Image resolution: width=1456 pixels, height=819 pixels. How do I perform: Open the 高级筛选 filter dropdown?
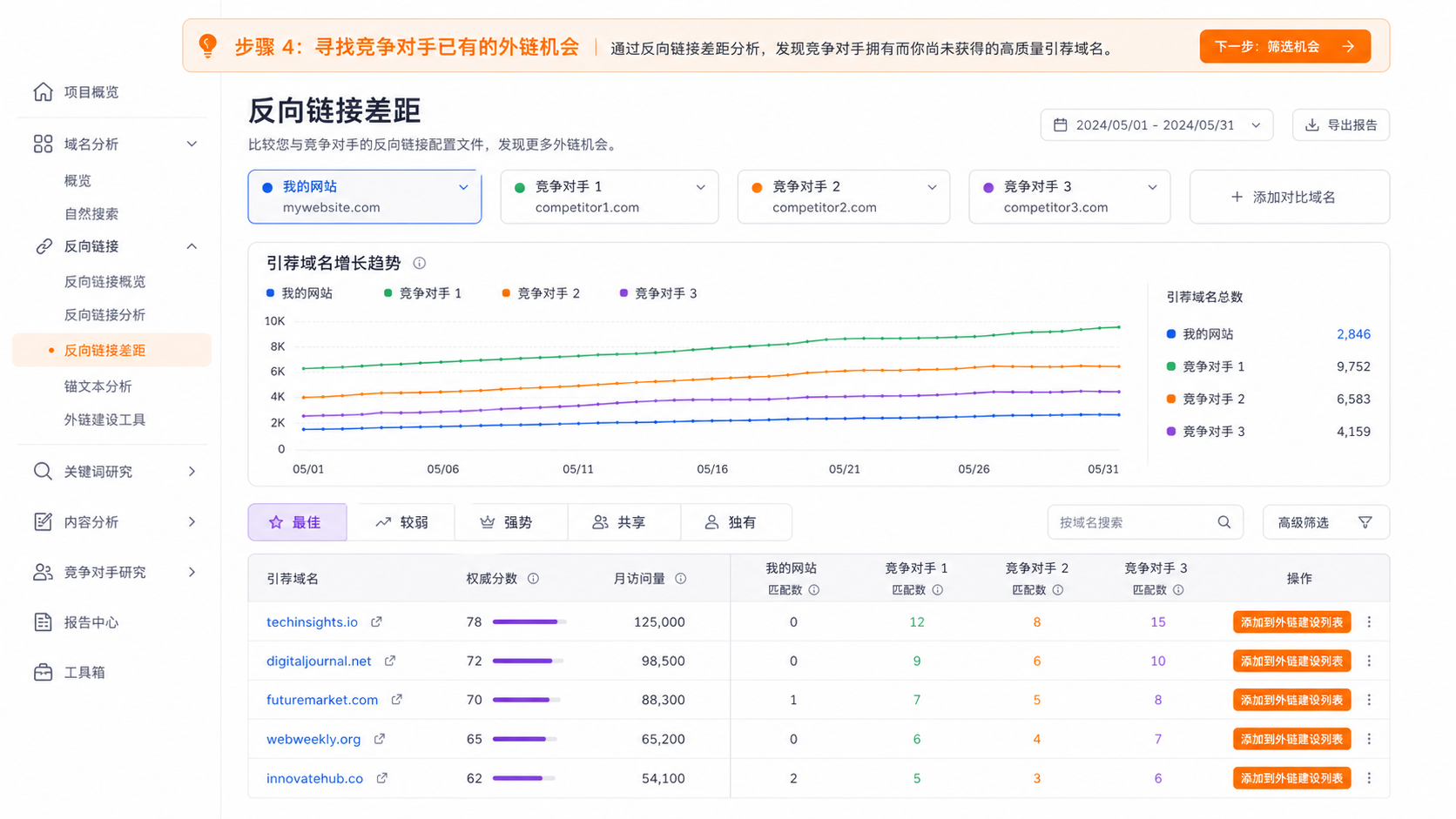[x=1326, y=522]
